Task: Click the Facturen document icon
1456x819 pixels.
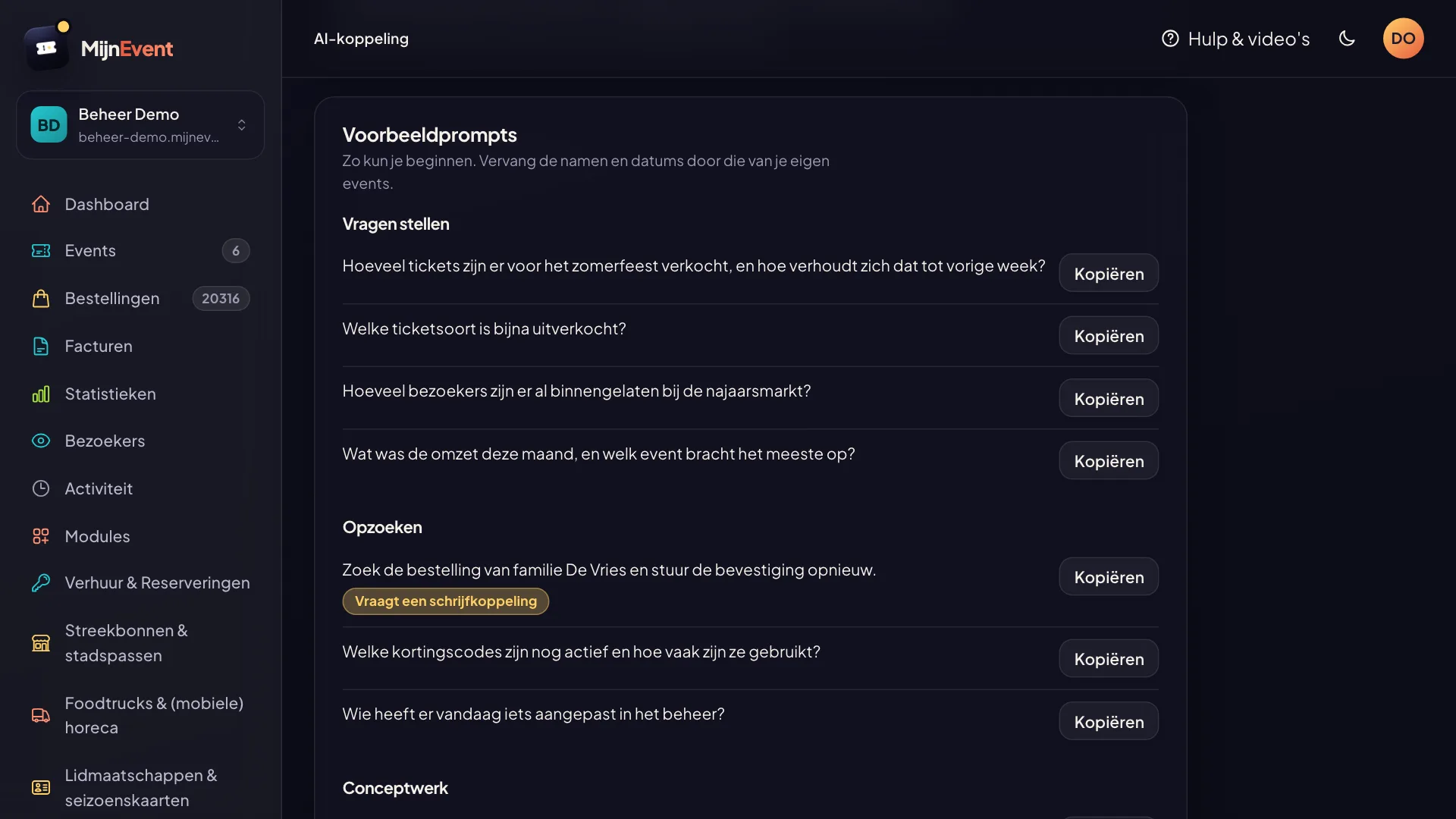Action: (41, 347)
